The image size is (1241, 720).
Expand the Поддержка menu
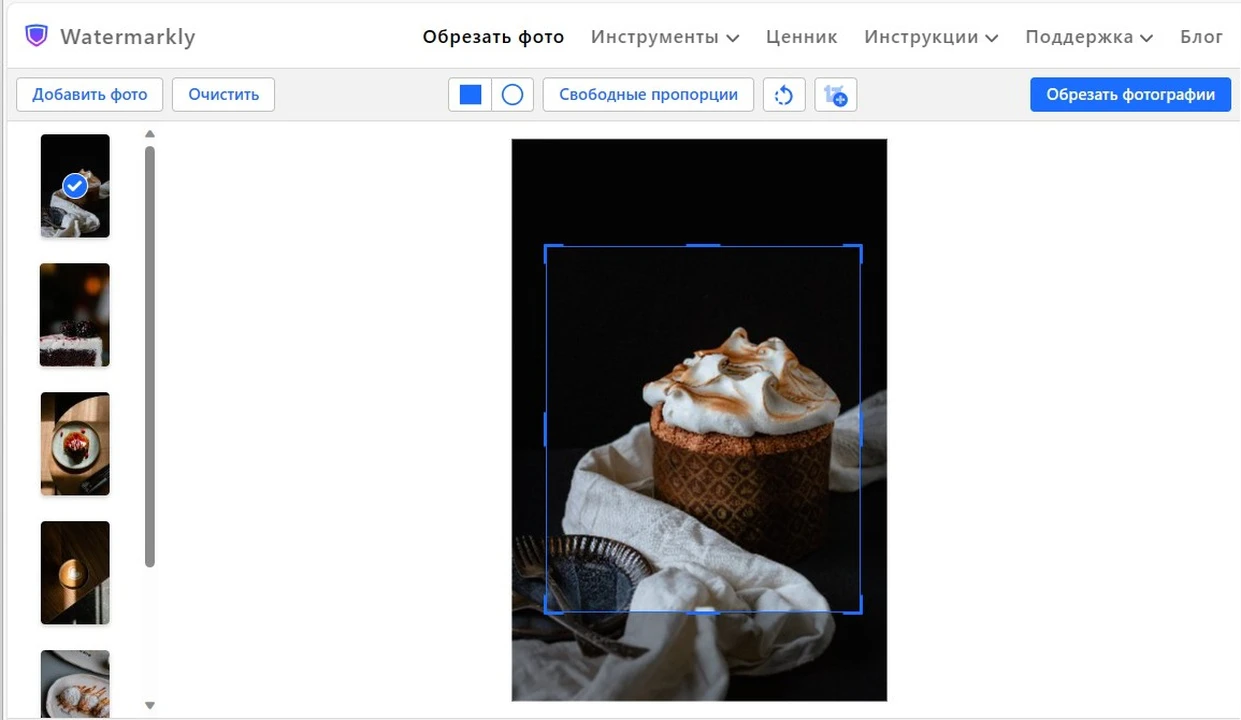[1088, 37]
